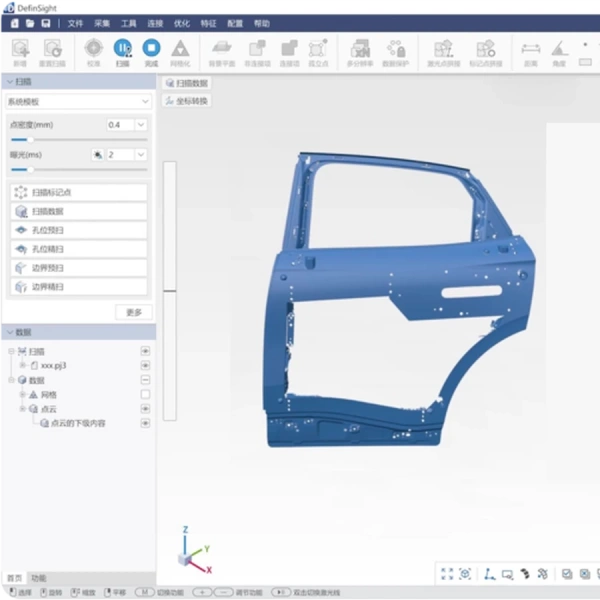Open the 点密度 0.4 value dropdown
The height and width of the screenshot is (600, 600).
point(141,125)
